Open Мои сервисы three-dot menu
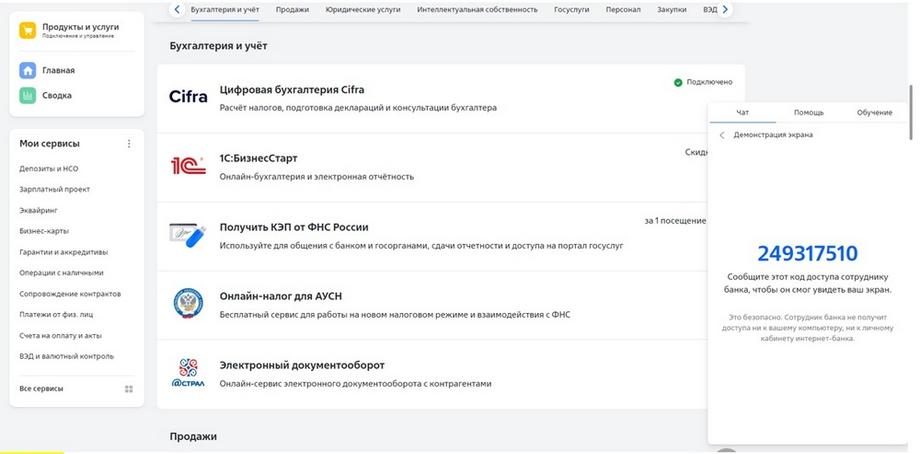 (128, 144)
